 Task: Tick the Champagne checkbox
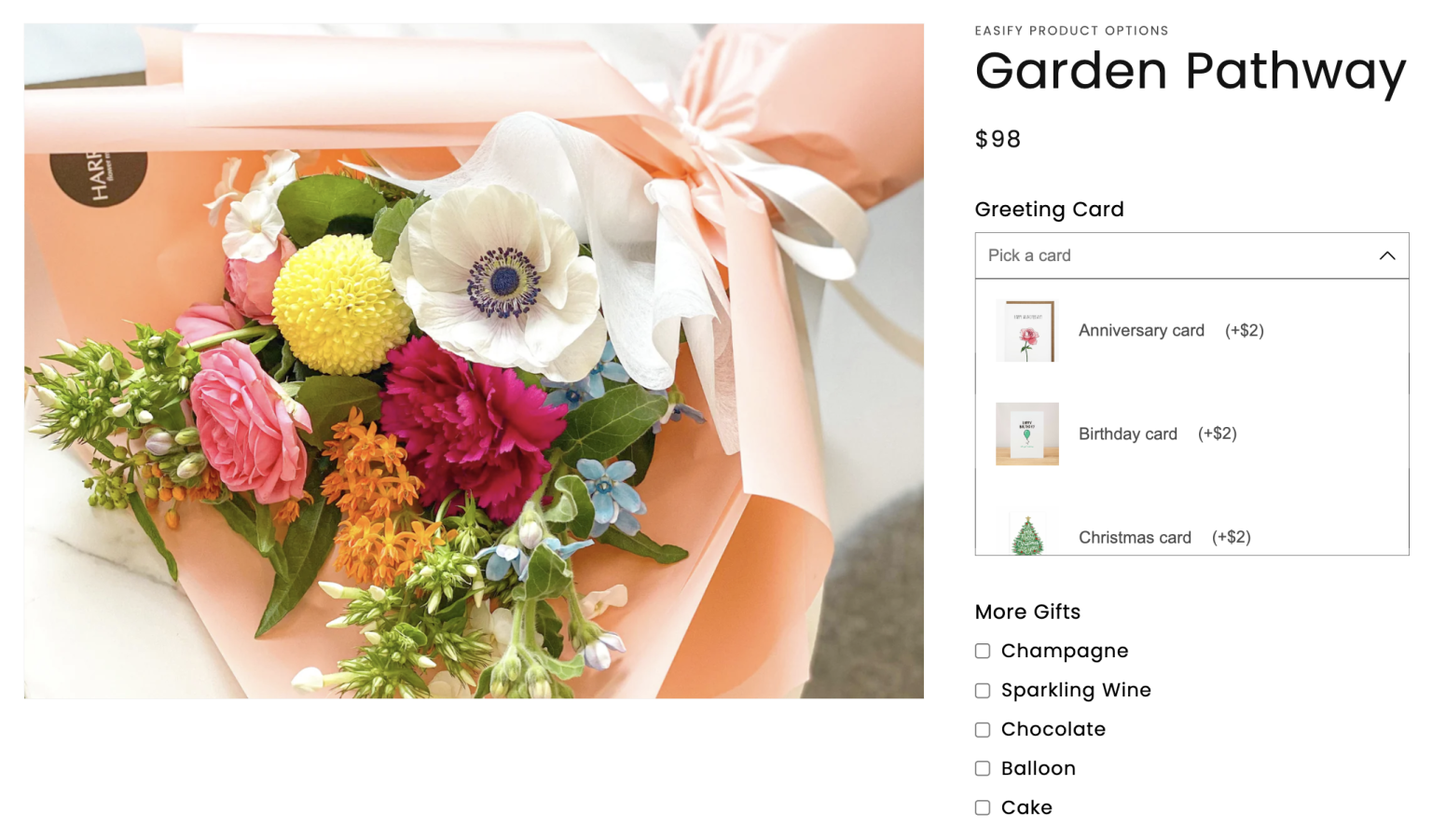coord(983,651)
